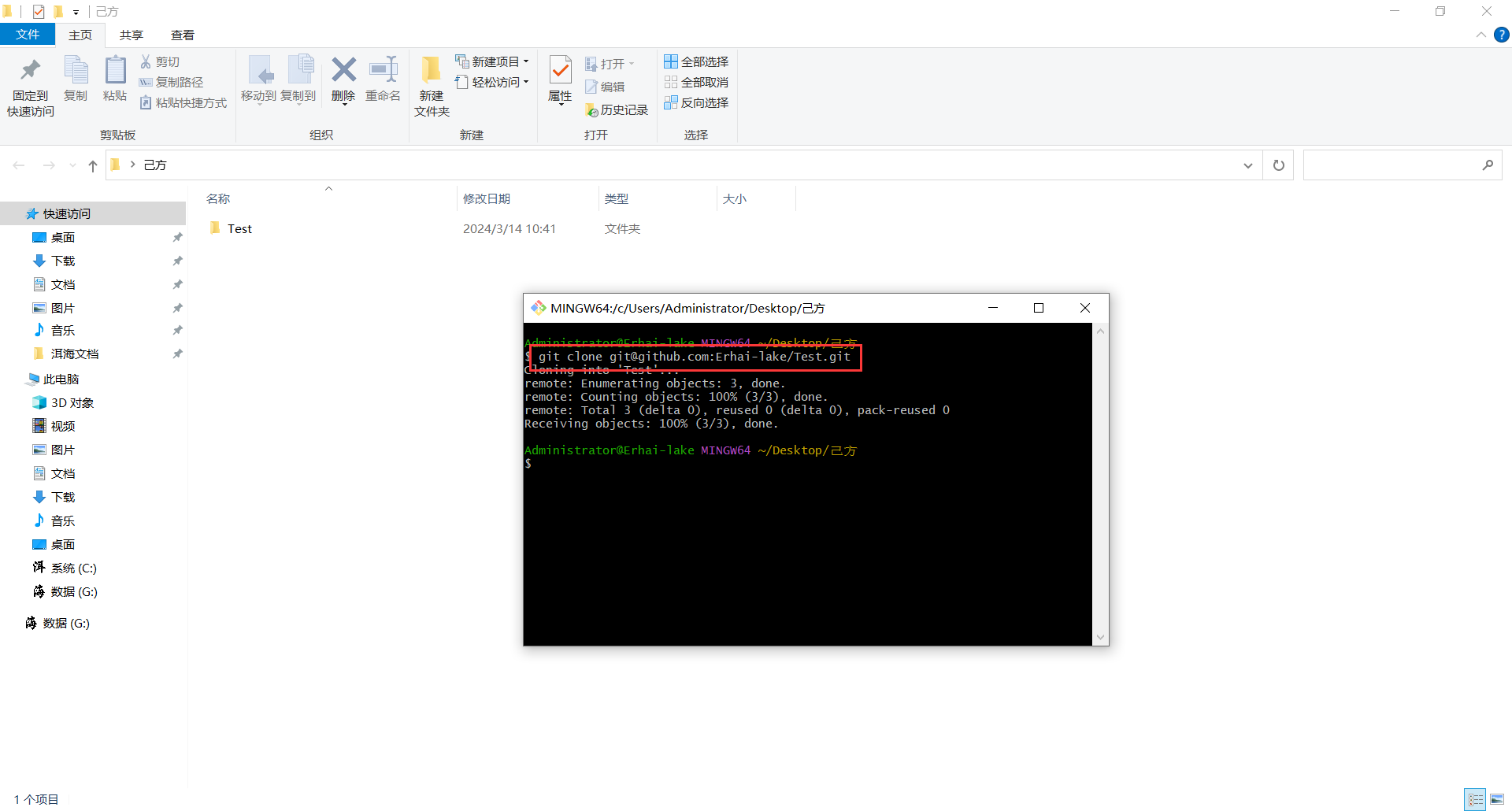Click the terminal's vertical scrollbar down arrow

click(x=1100, y=638)
